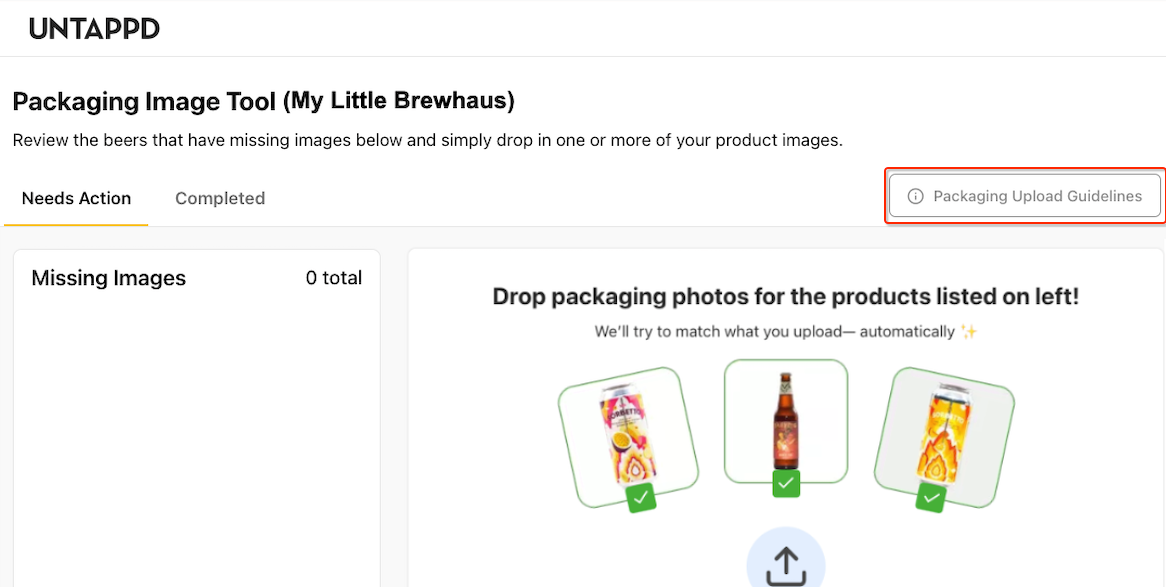Viewport: 1166px width, 587px height.
Task: Click the 'Drop packaging photos' heading
Action: click(x=785, y=297)
